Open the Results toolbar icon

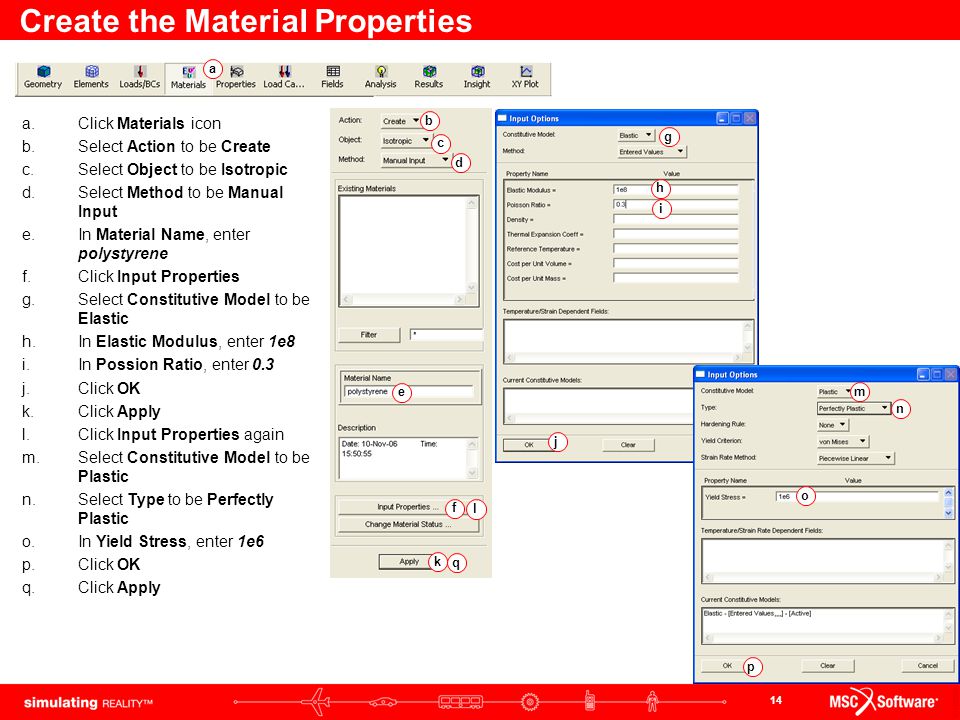(429, 78)
